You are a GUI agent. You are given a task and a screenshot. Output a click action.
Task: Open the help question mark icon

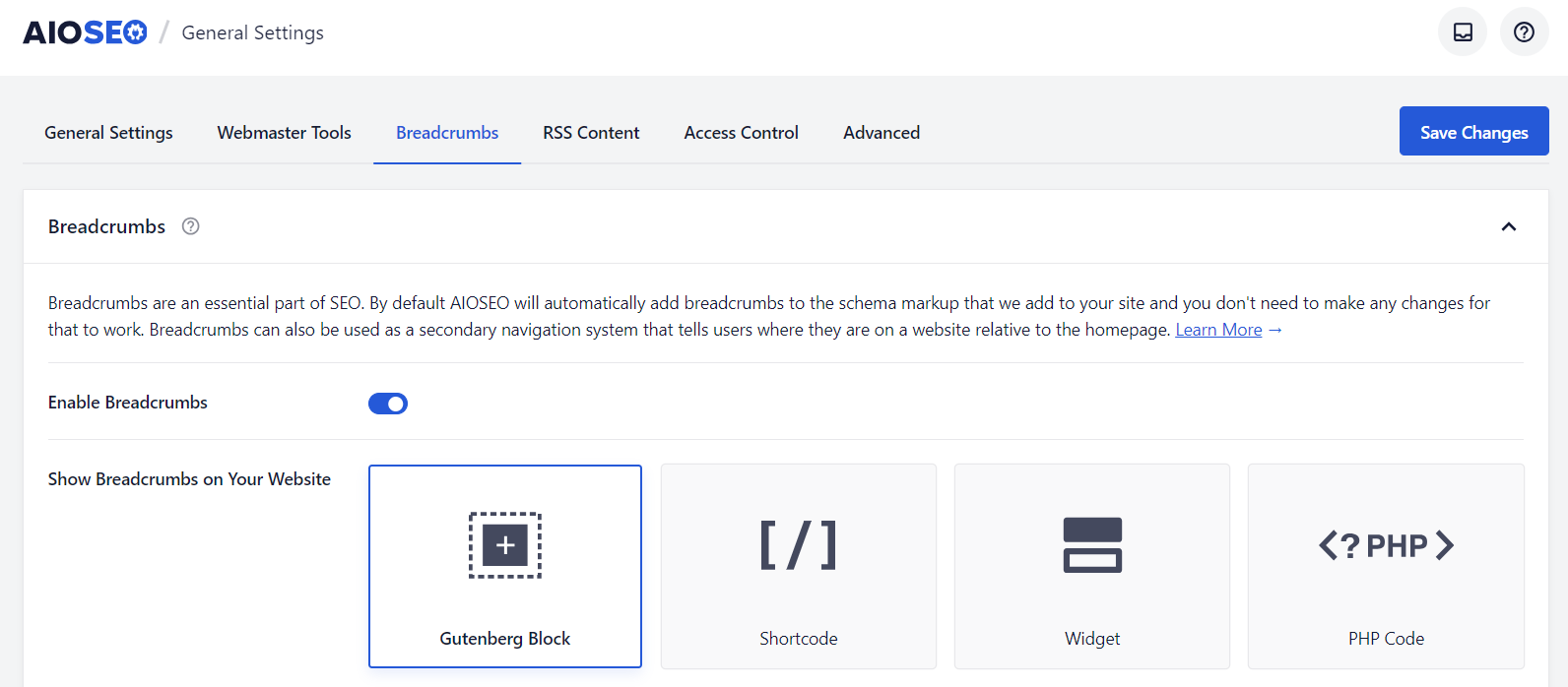click(1524, 32)
